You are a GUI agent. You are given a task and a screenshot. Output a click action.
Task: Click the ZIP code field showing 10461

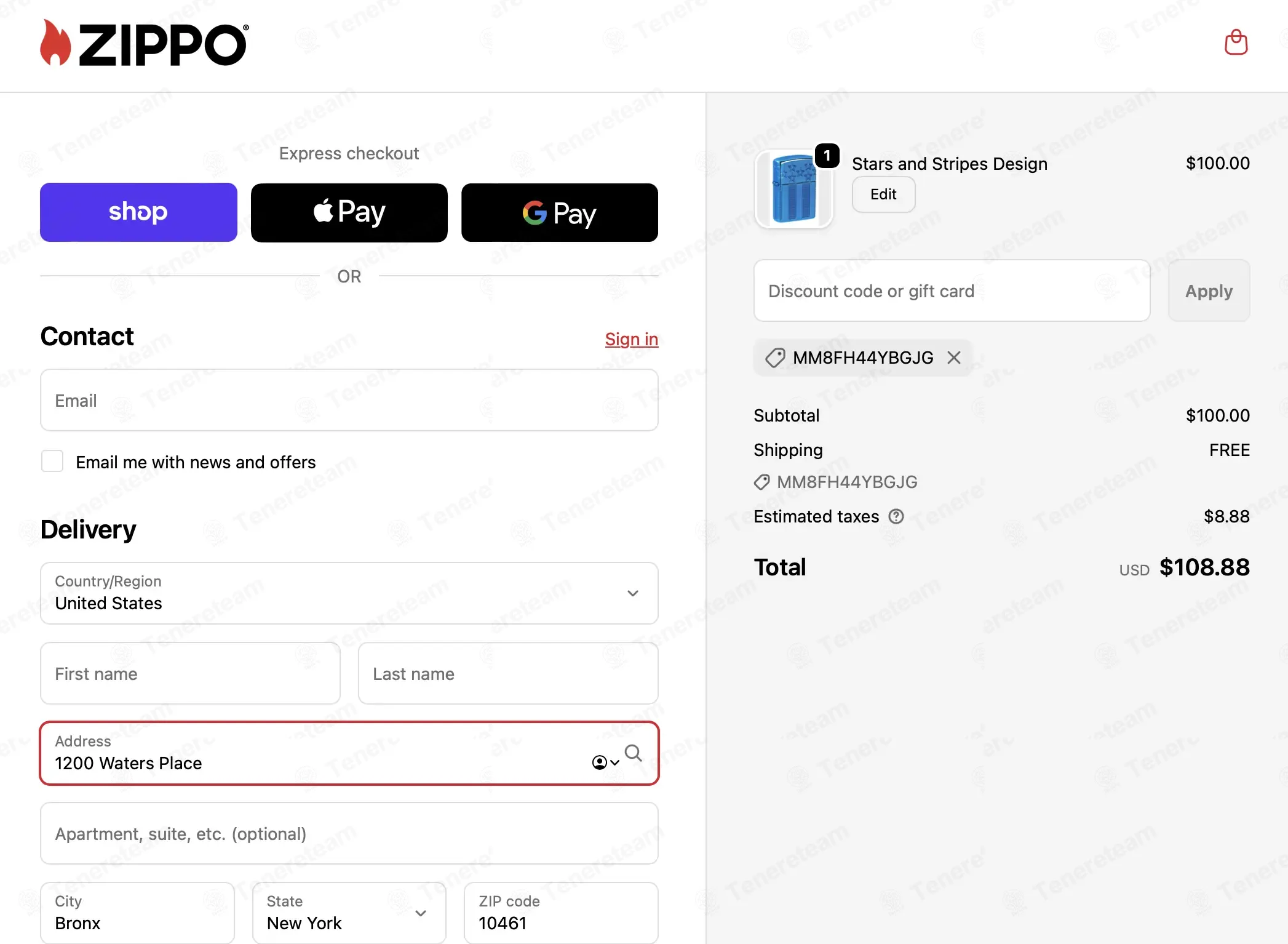click(561, 913)
